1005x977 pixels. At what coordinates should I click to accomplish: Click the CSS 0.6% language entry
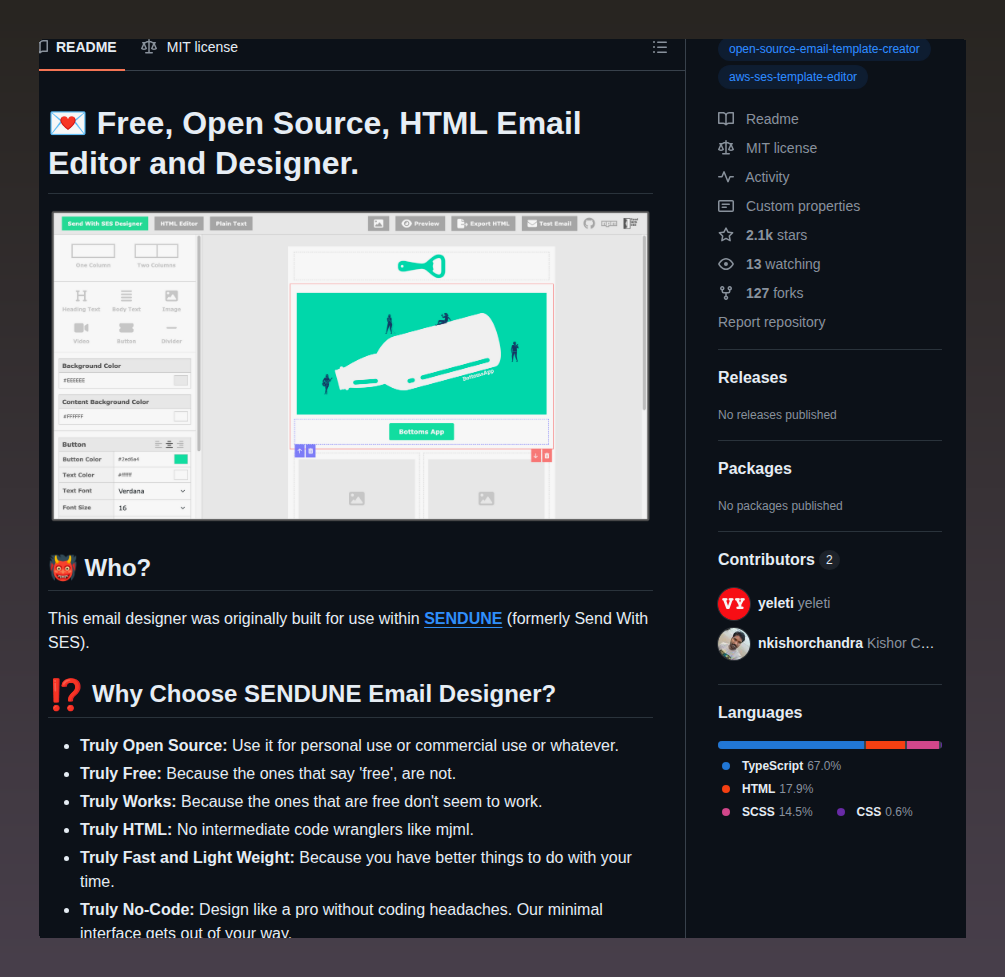coord(874,812)
